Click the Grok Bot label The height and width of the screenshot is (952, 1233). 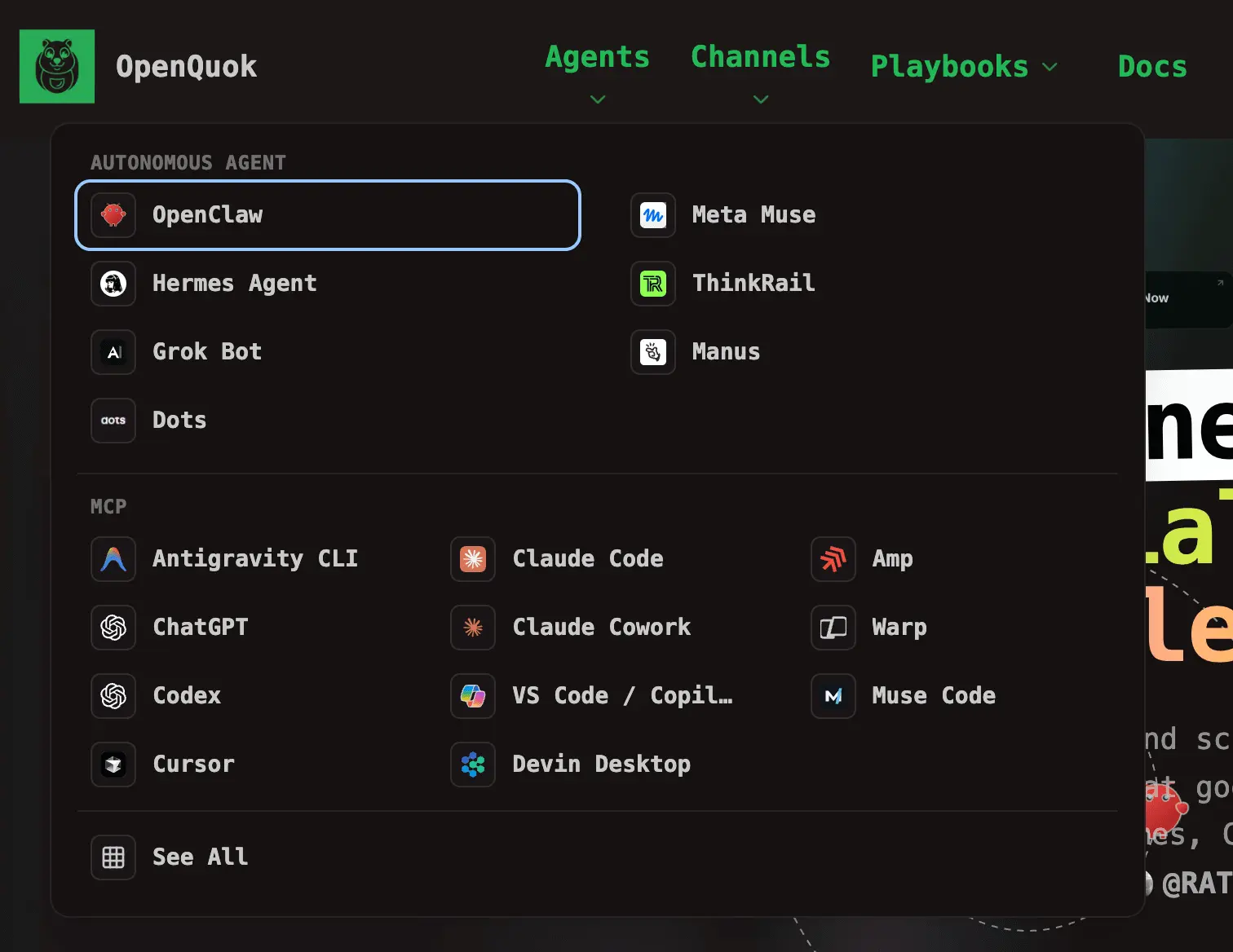point(207,352)
